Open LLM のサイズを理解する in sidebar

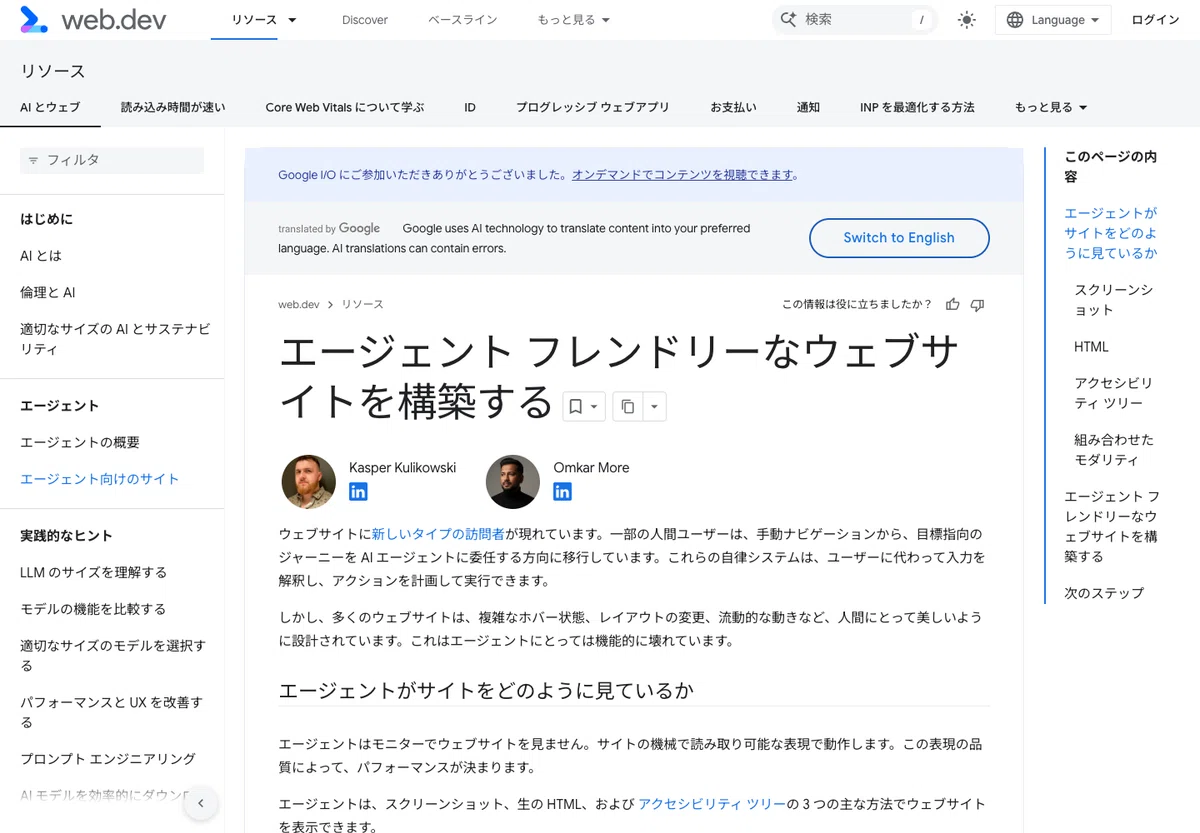pyautogui.click(x=94, y=573)
